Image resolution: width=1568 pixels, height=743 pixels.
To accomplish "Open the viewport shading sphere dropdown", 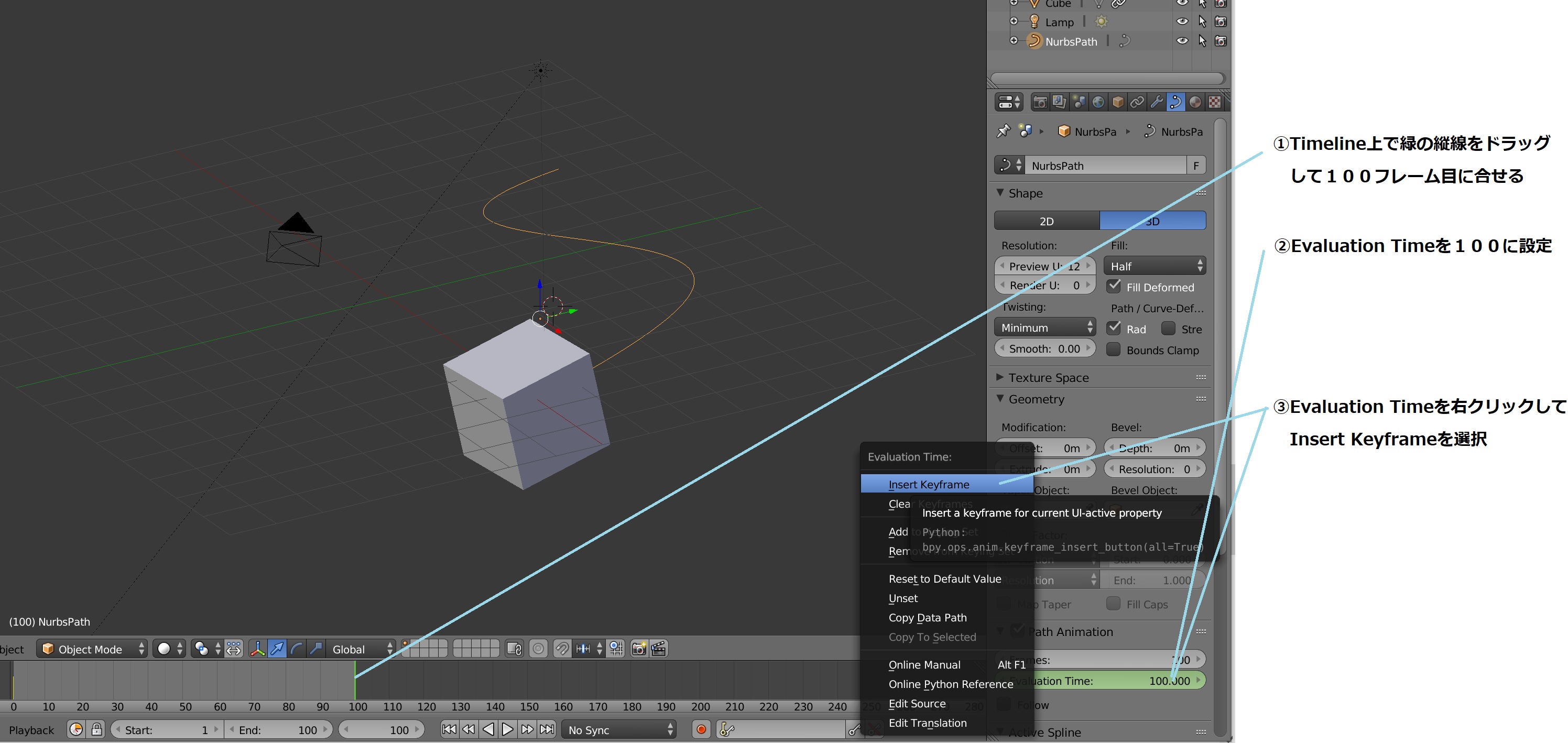I will [x=170, y=649].
